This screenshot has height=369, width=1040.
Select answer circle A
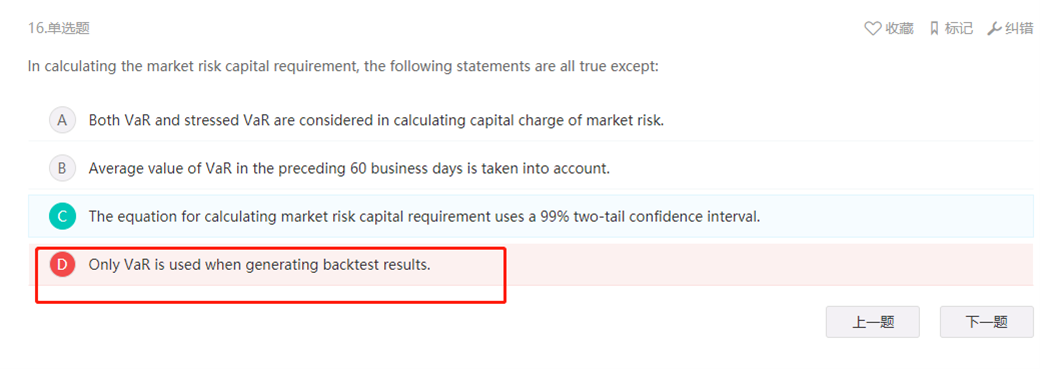62,120
